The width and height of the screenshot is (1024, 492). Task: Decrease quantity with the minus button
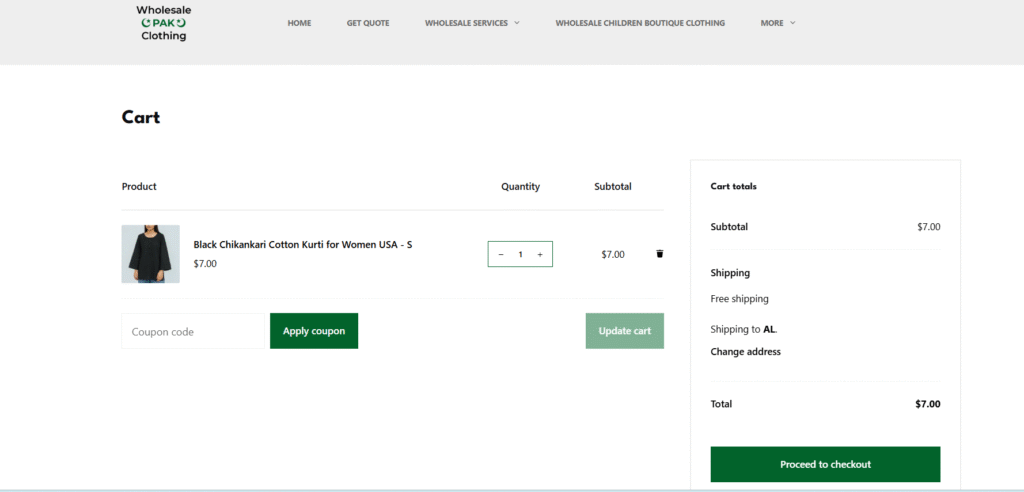tap(501, 254)
